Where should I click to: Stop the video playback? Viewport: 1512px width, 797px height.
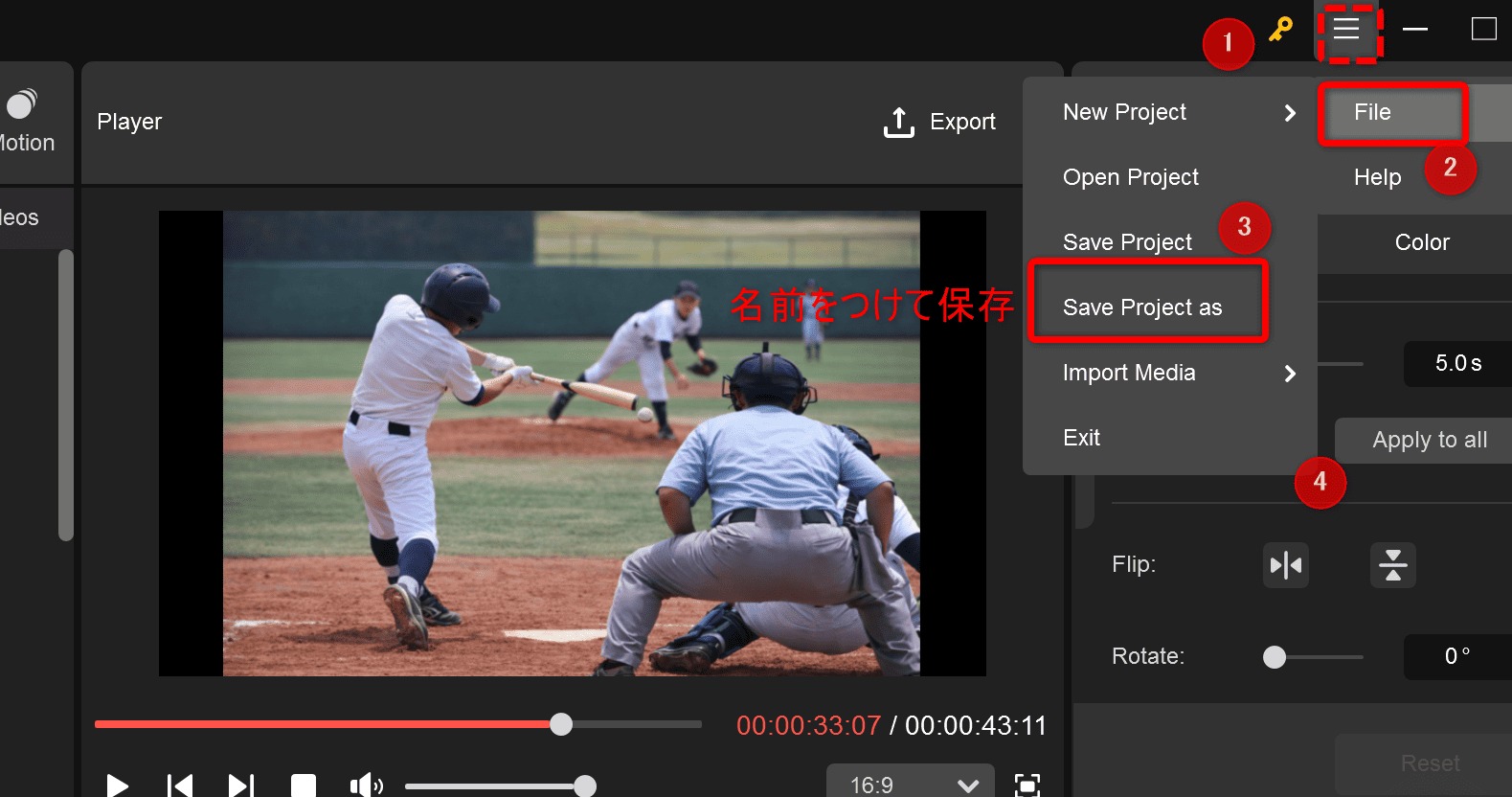coord(304,786)
